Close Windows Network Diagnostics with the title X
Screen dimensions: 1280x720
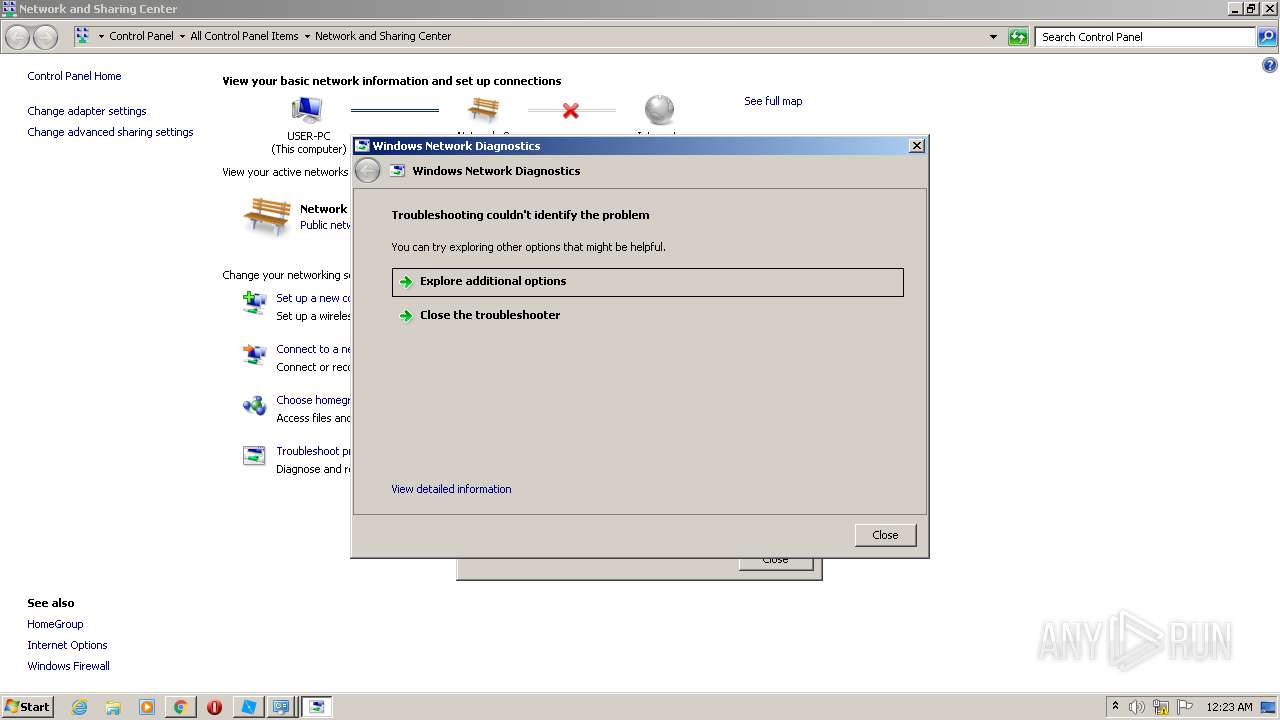pyautogui.click(x=916, y=146)
